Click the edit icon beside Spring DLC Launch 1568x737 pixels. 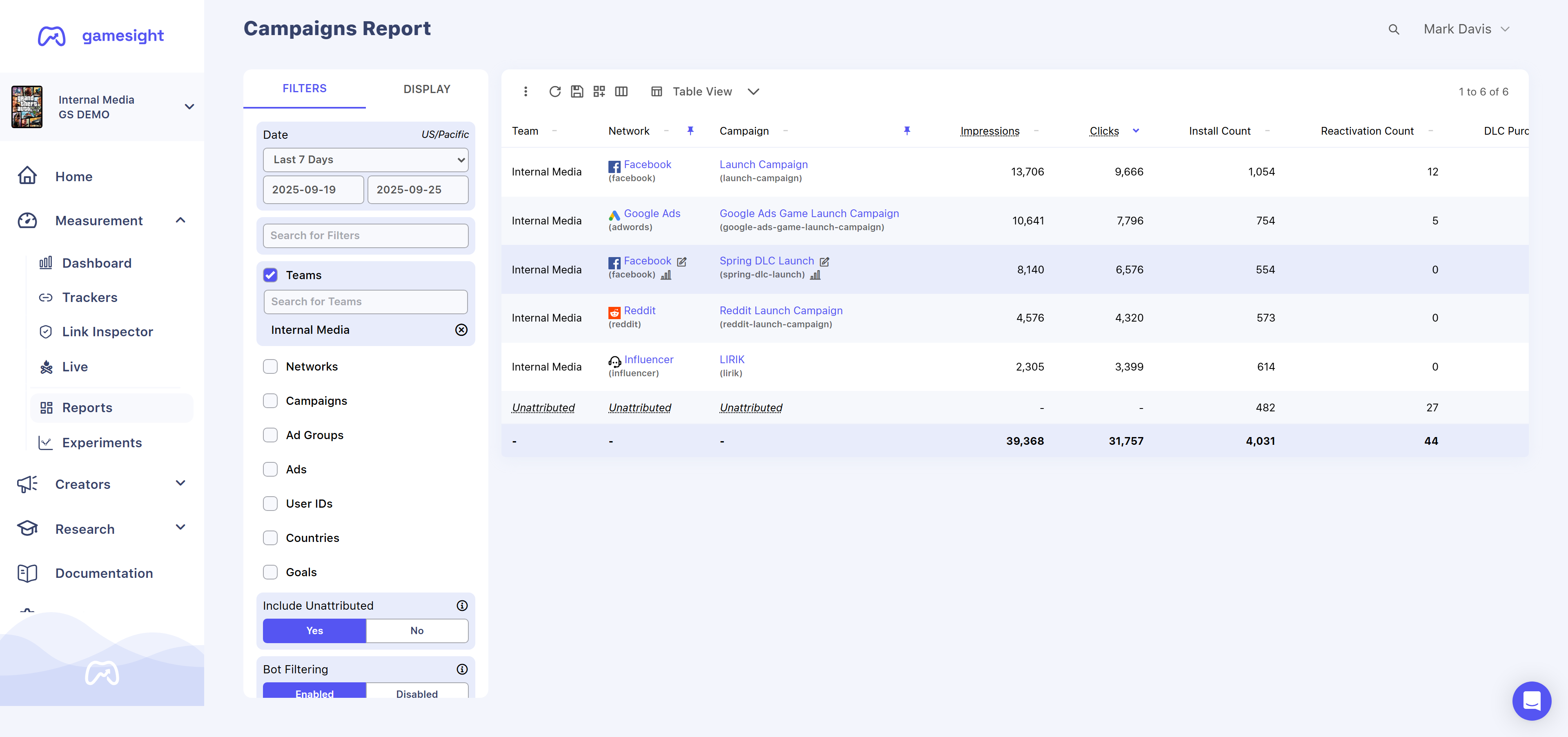pyautogui.click(x=824, y=262)
